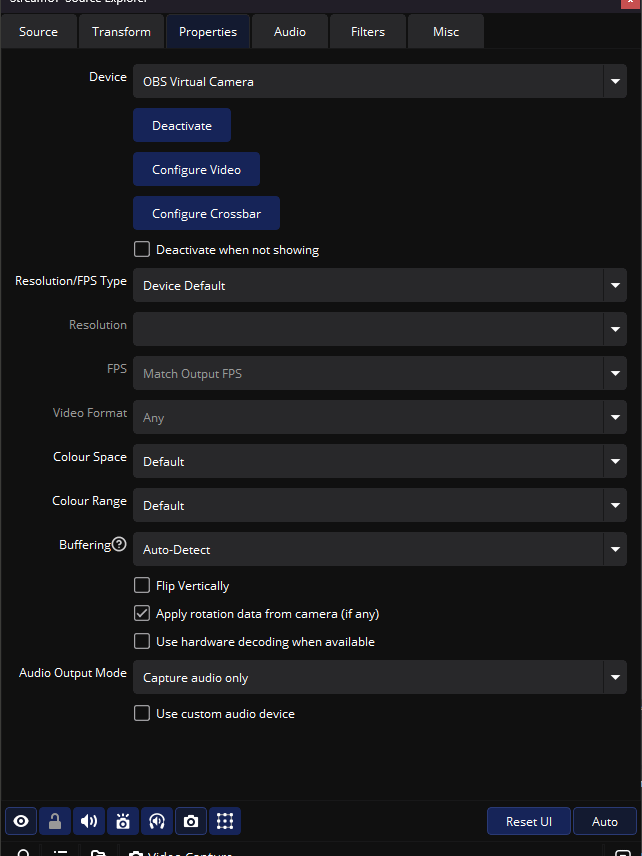Check the Flip Vertically option
Viewport: 642px width, 856px height.
pyautogui.click(x=142, y=585)
